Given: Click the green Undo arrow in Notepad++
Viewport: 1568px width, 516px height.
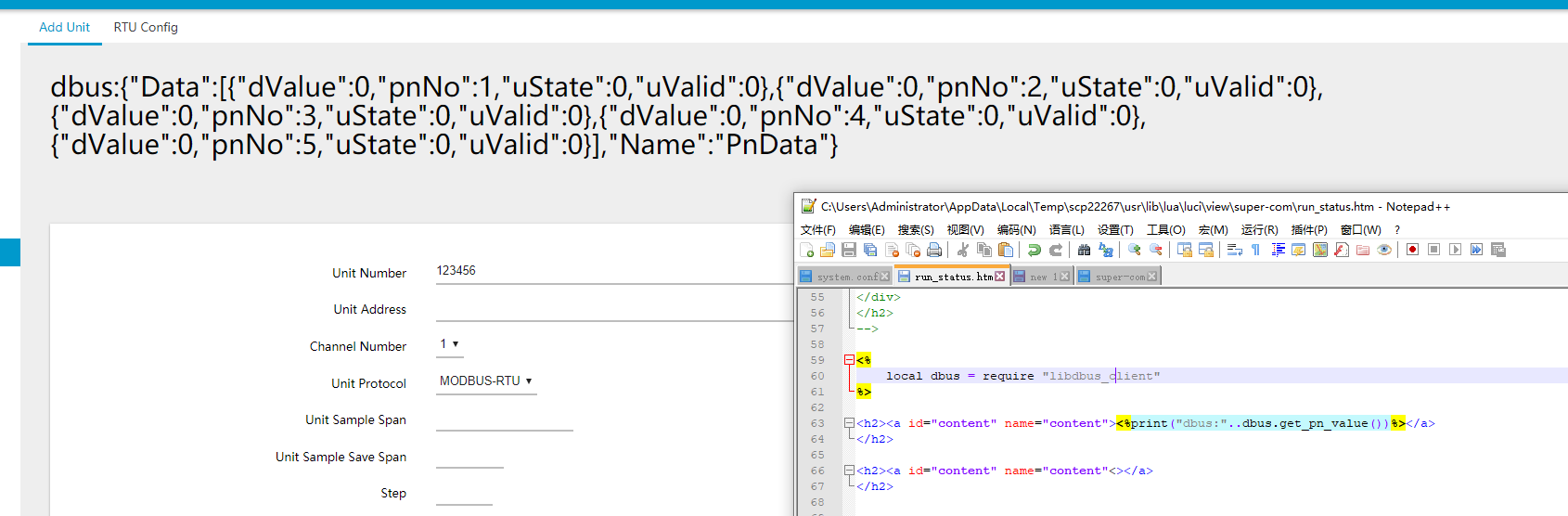Looking at the screenshot, I should (1035, 250).
